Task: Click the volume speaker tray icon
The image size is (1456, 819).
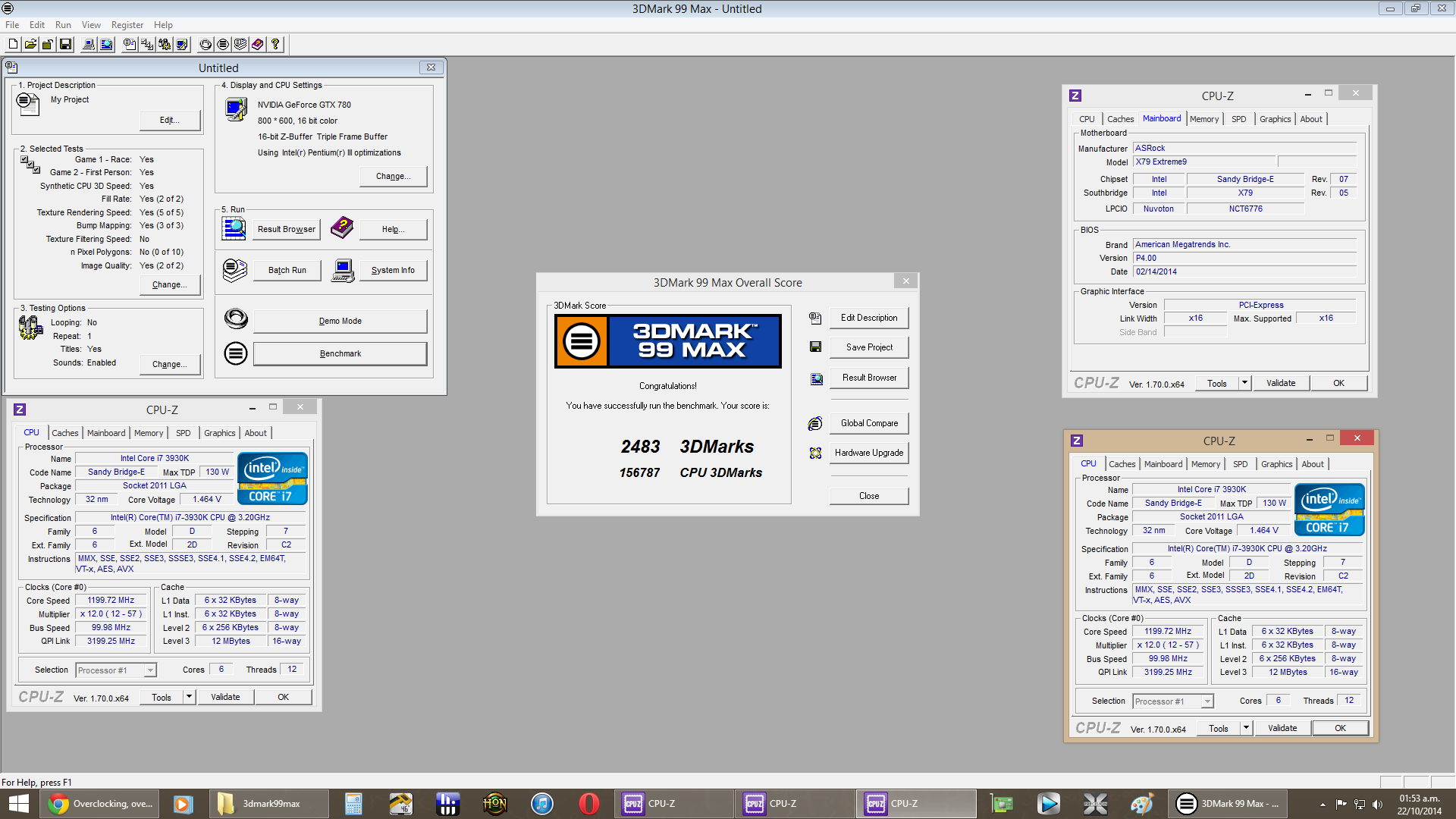Action: (1377, 804)
